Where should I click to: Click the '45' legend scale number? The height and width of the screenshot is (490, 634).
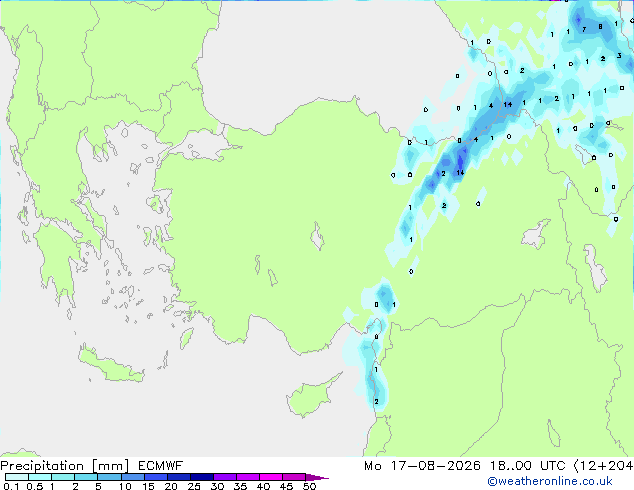point(286,486)
